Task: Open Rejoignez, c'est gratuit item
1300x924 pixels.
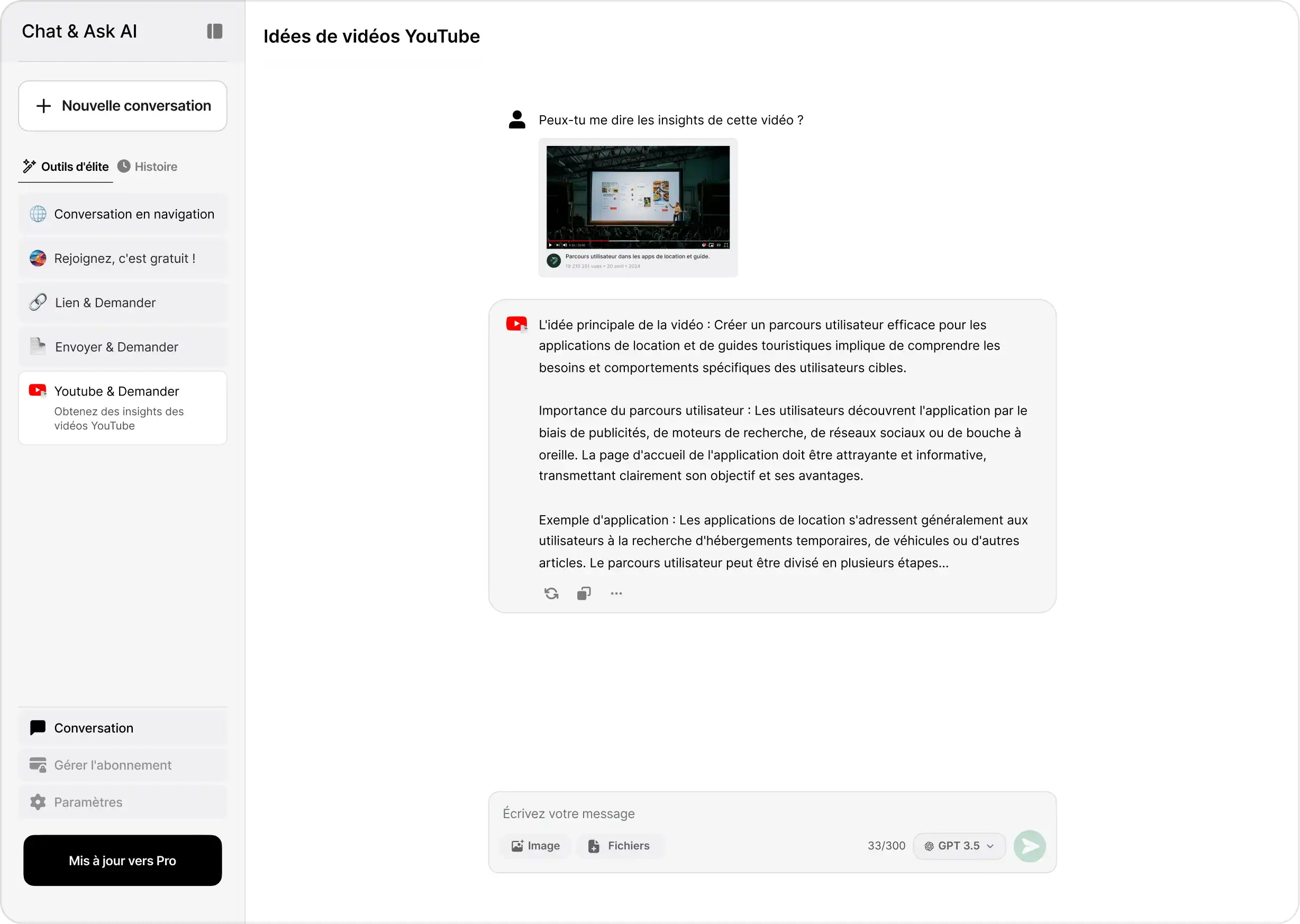Action: click(x=122, y=258)
